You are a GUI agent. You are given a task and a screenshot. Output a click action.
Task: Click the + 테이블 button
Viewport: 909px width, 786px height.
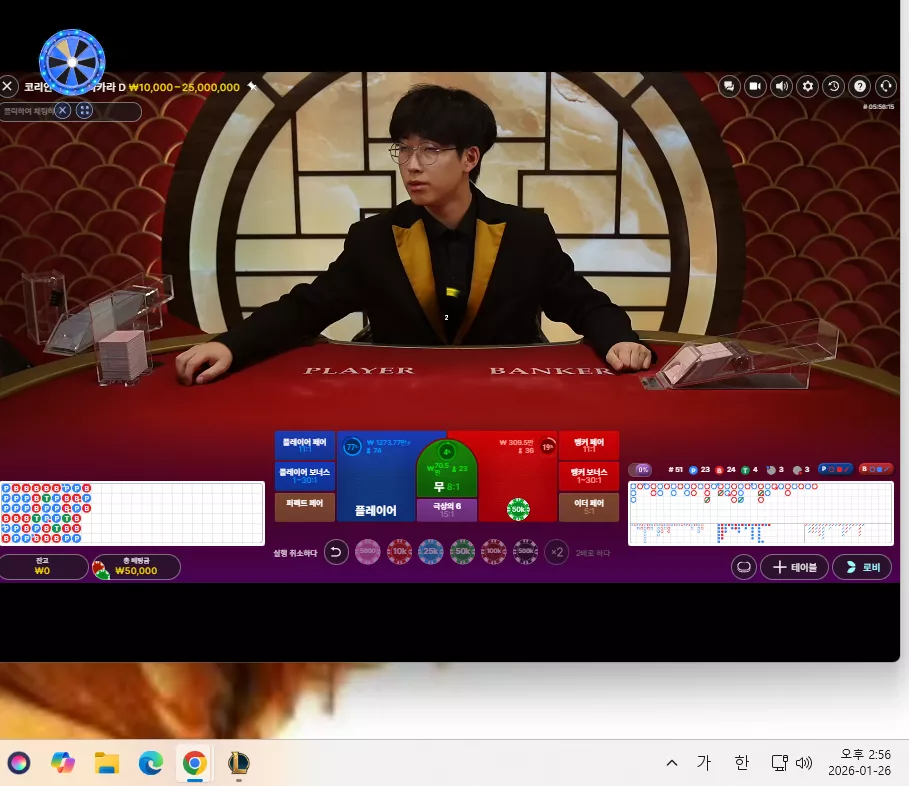794,567
